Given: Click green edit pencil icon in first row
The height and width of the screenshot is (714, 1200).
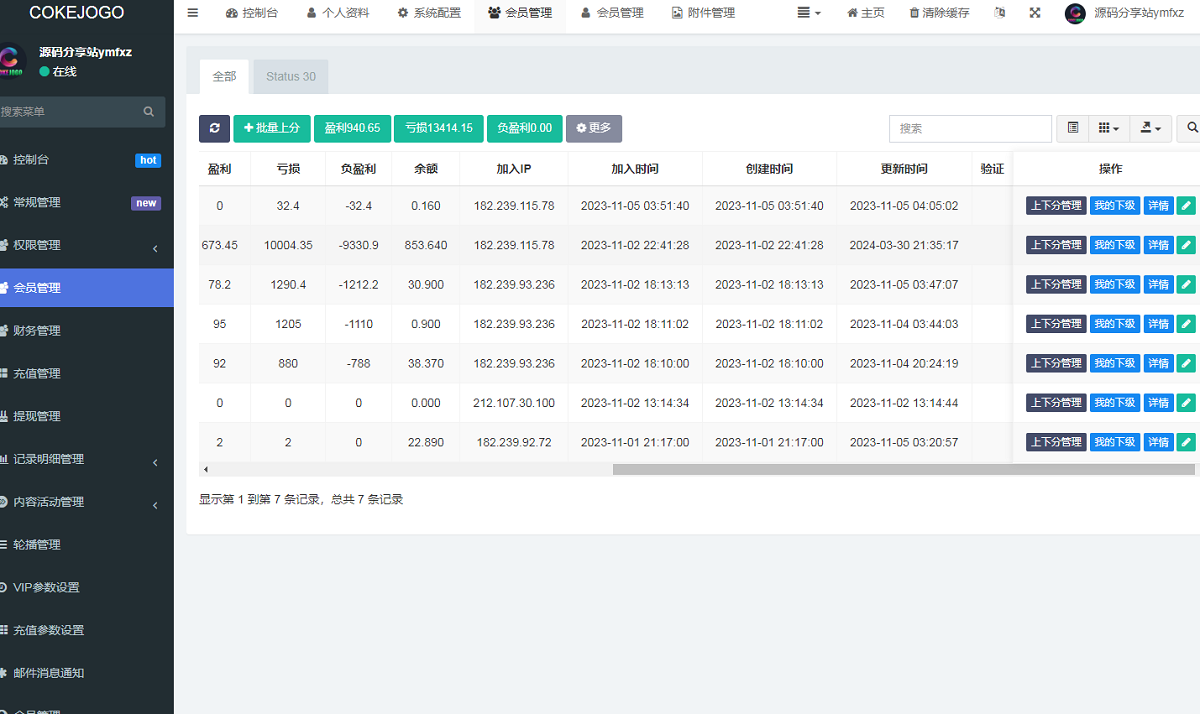Looking at the screenshot, I should [x=1186, y=206].
